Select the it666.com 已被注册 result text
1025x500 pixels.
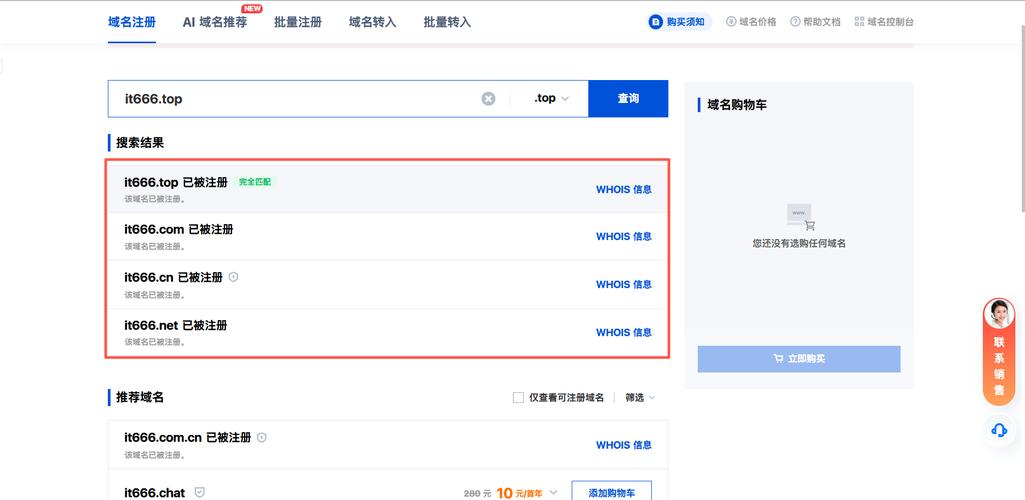[x=178, y=229]
